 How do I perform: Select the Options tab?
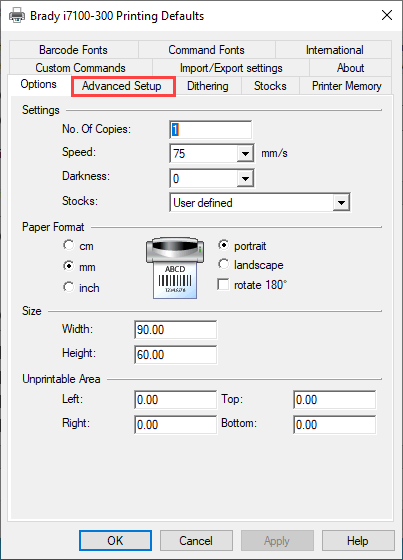[x=39, y=84]
